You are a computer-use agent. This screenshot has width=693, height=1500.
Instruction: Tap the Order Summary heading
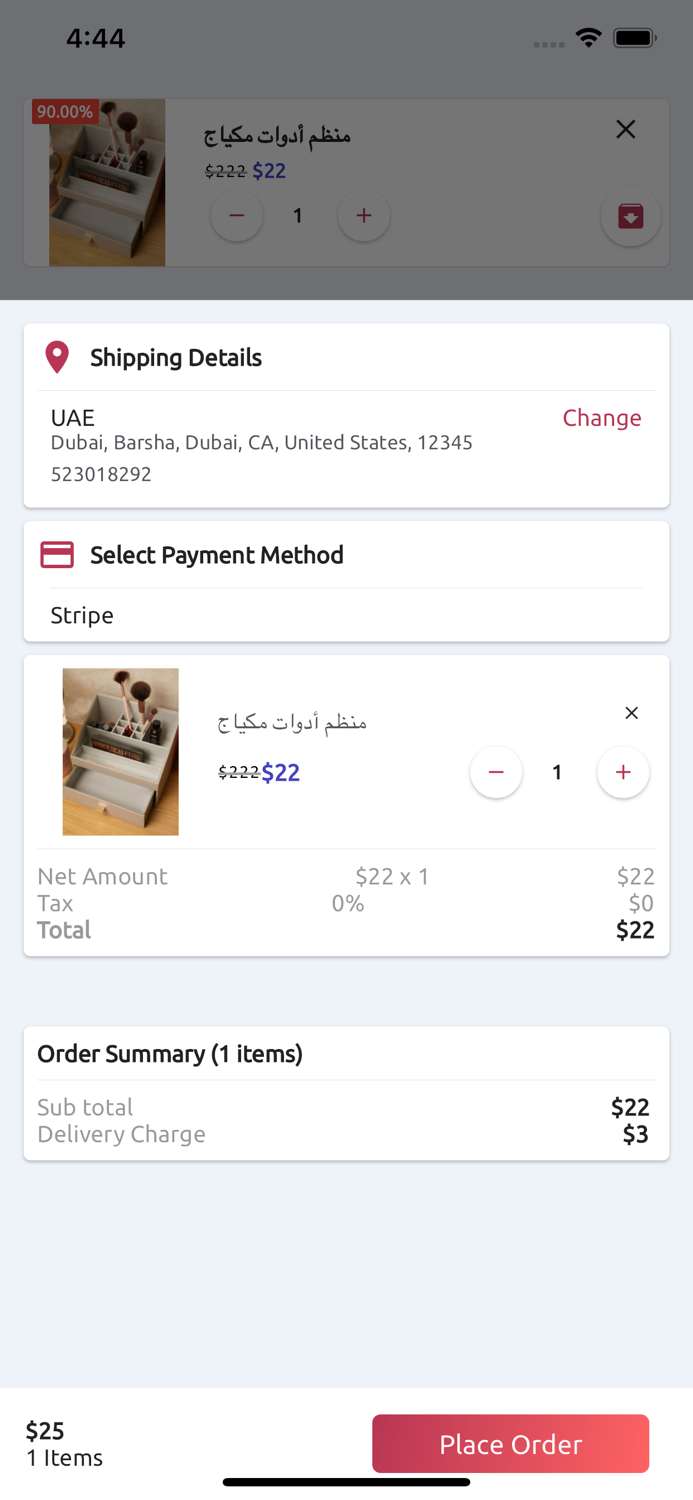point(170,1054)
